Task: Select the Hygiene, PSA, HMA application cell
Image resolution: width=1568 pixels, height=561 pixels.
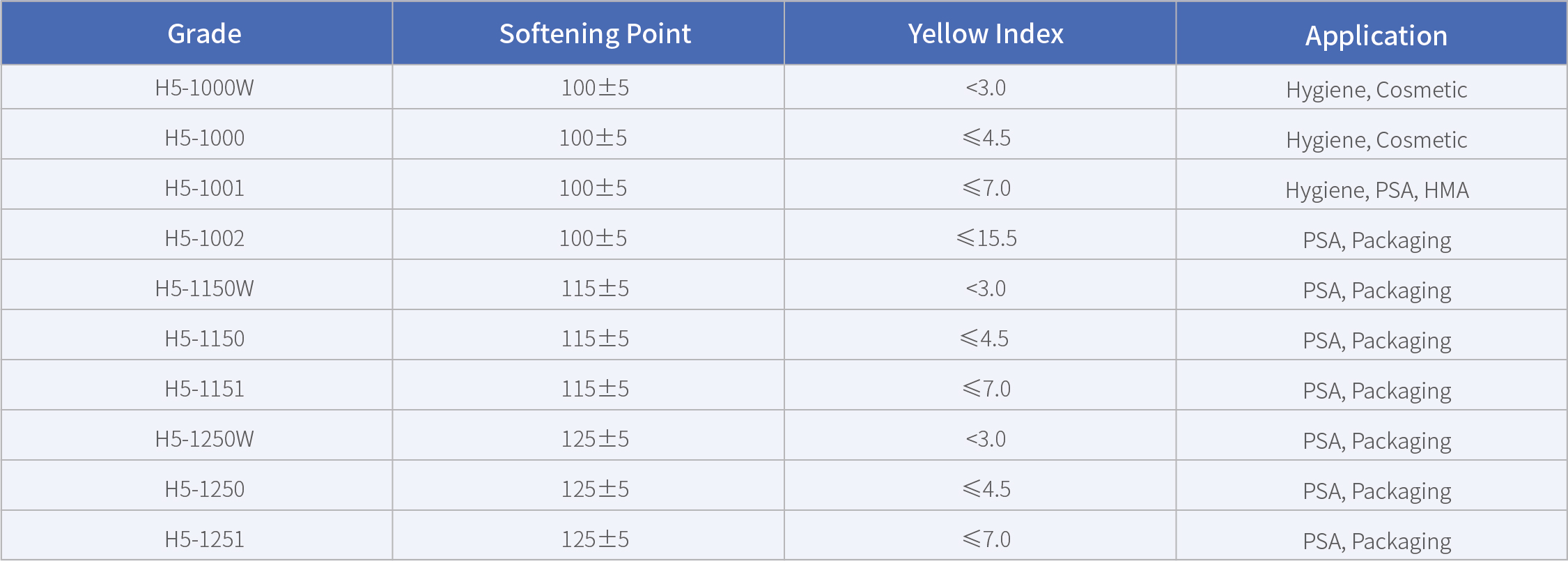Action: coord(1376,190)
